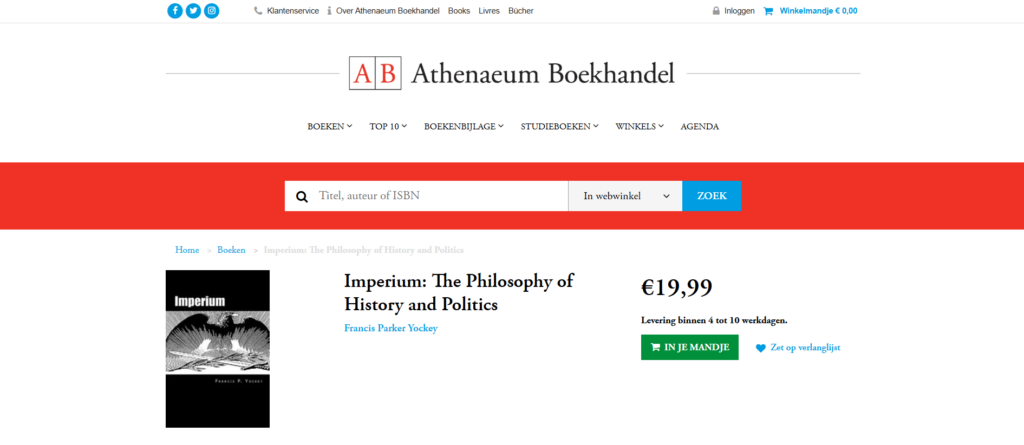Image resolution: width=1024 pixels, height=445 pixels.
Task: Open the Instagram social icon
Action: point(211,11)
